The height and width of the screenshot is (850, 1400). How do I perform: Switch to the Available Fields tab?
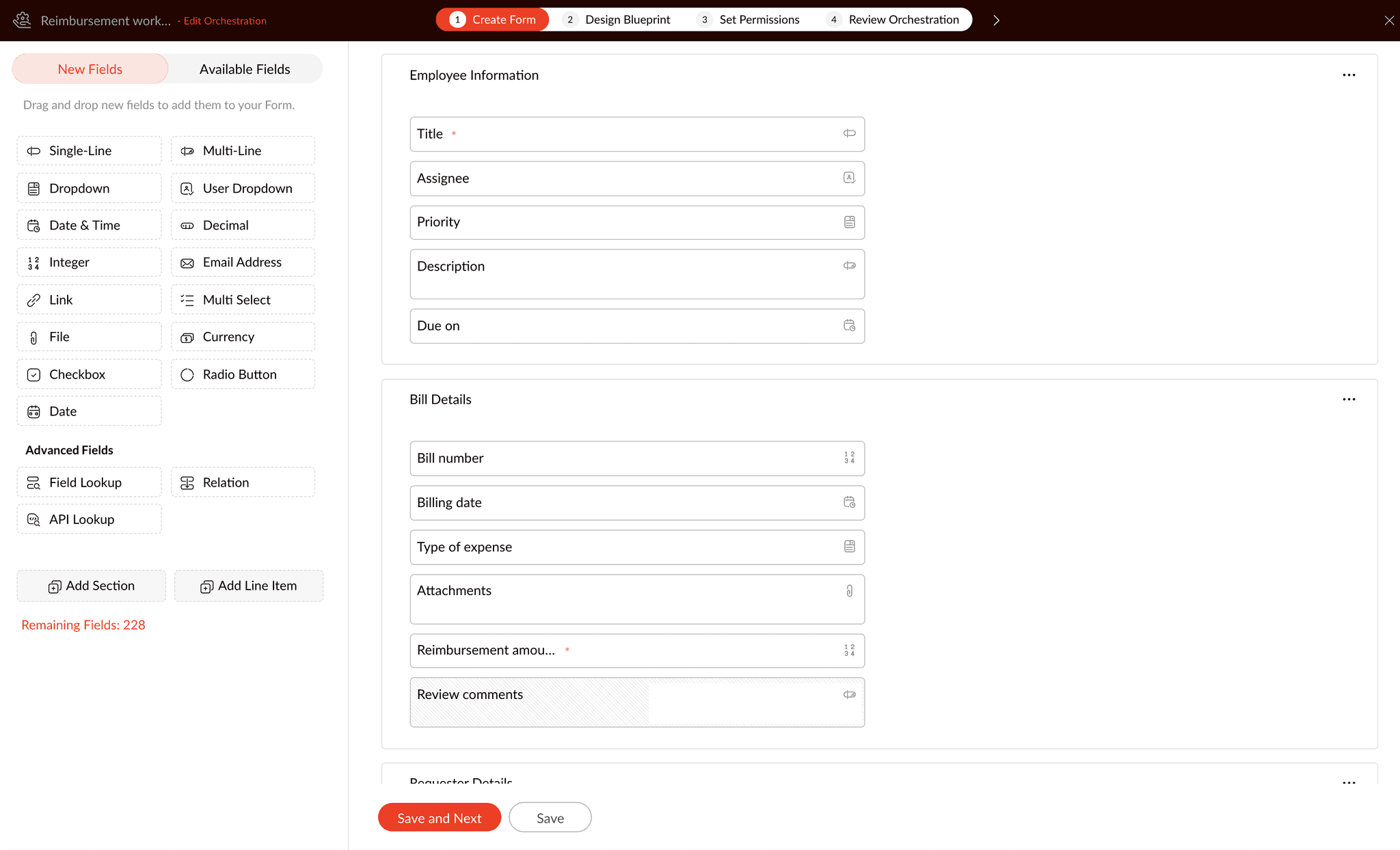pos(244,68)
